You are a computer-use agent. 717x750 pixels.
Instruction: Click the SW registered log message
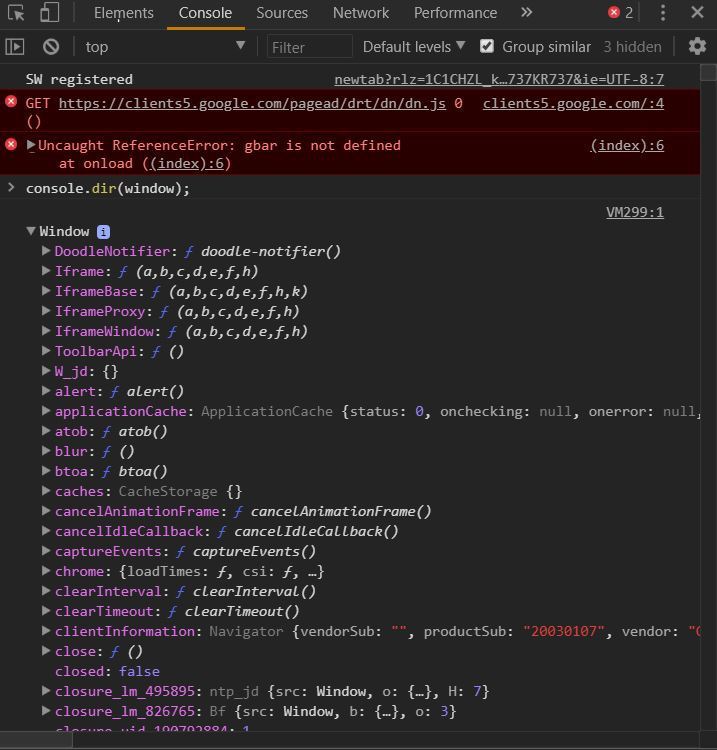tap(79, 79)
